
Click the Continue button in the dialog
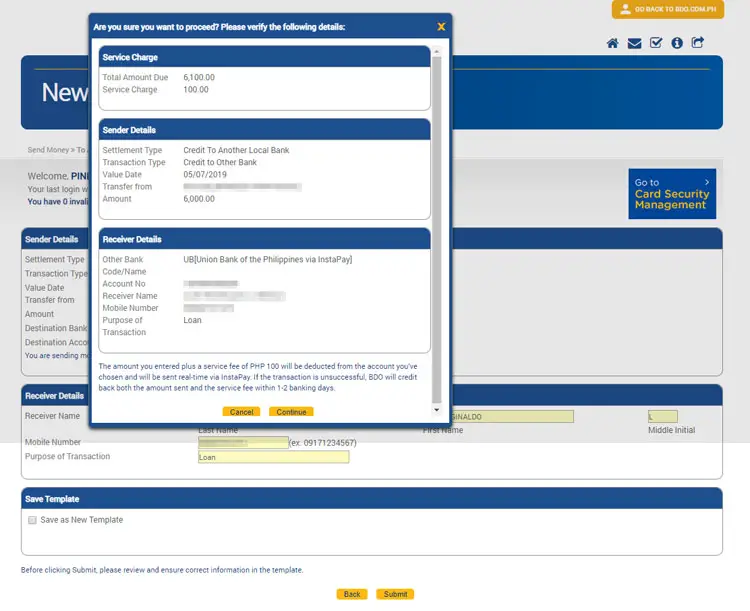(291, 411)
